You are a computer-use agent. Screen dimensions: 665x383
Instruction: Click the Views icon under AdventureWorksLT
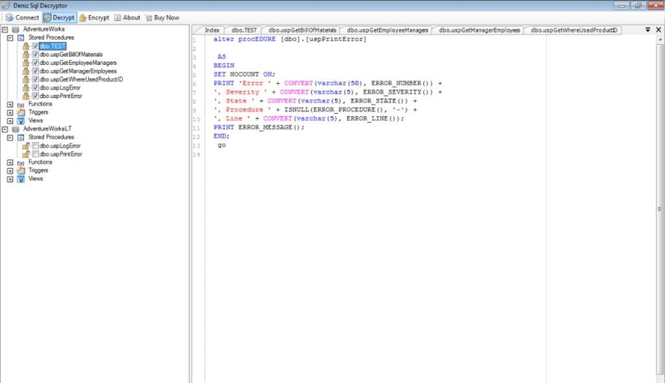tap(21, 179)
